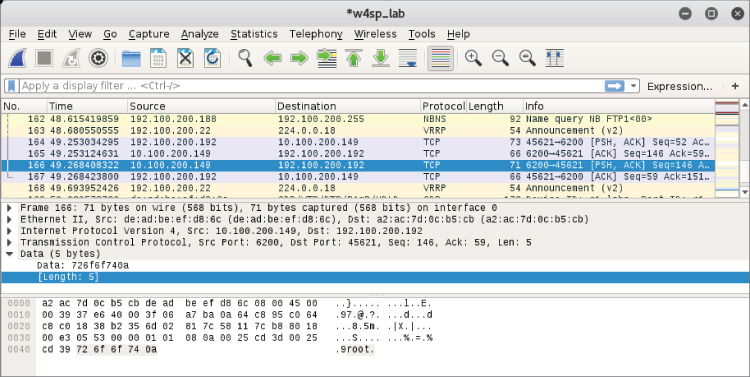Expand the Frame 166 details
The width and height of the screenshot is (750, 377).
[9, 208]
